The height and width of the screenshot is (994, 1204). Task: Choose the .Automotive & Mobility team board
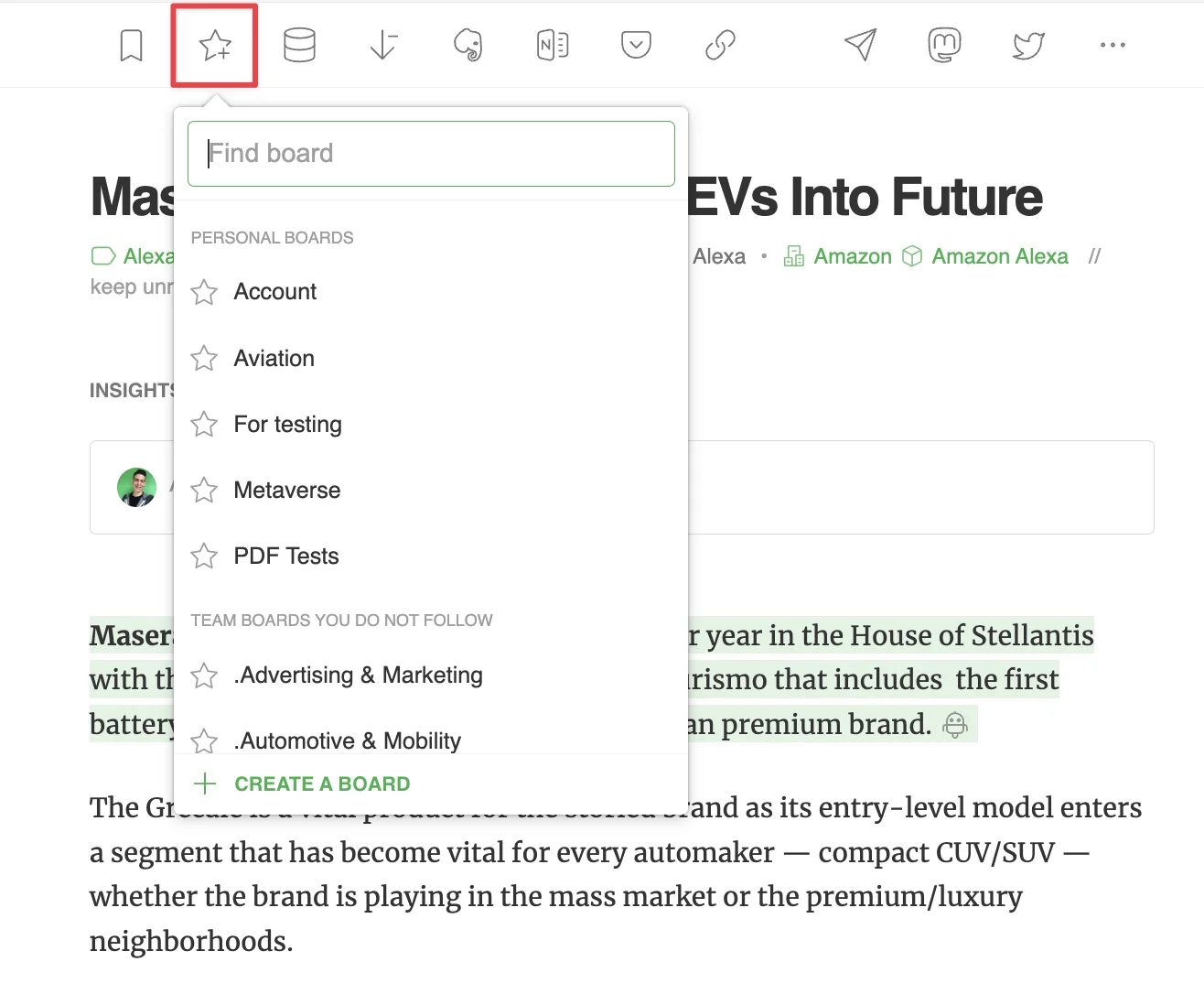point(430,740)
